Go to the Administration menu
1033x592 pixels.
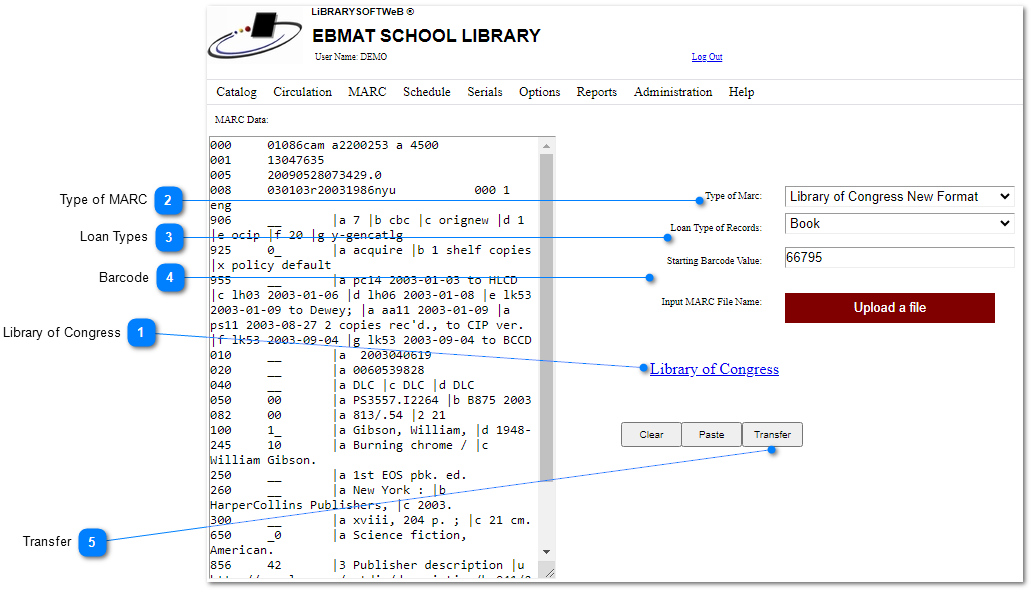[672, 92]
